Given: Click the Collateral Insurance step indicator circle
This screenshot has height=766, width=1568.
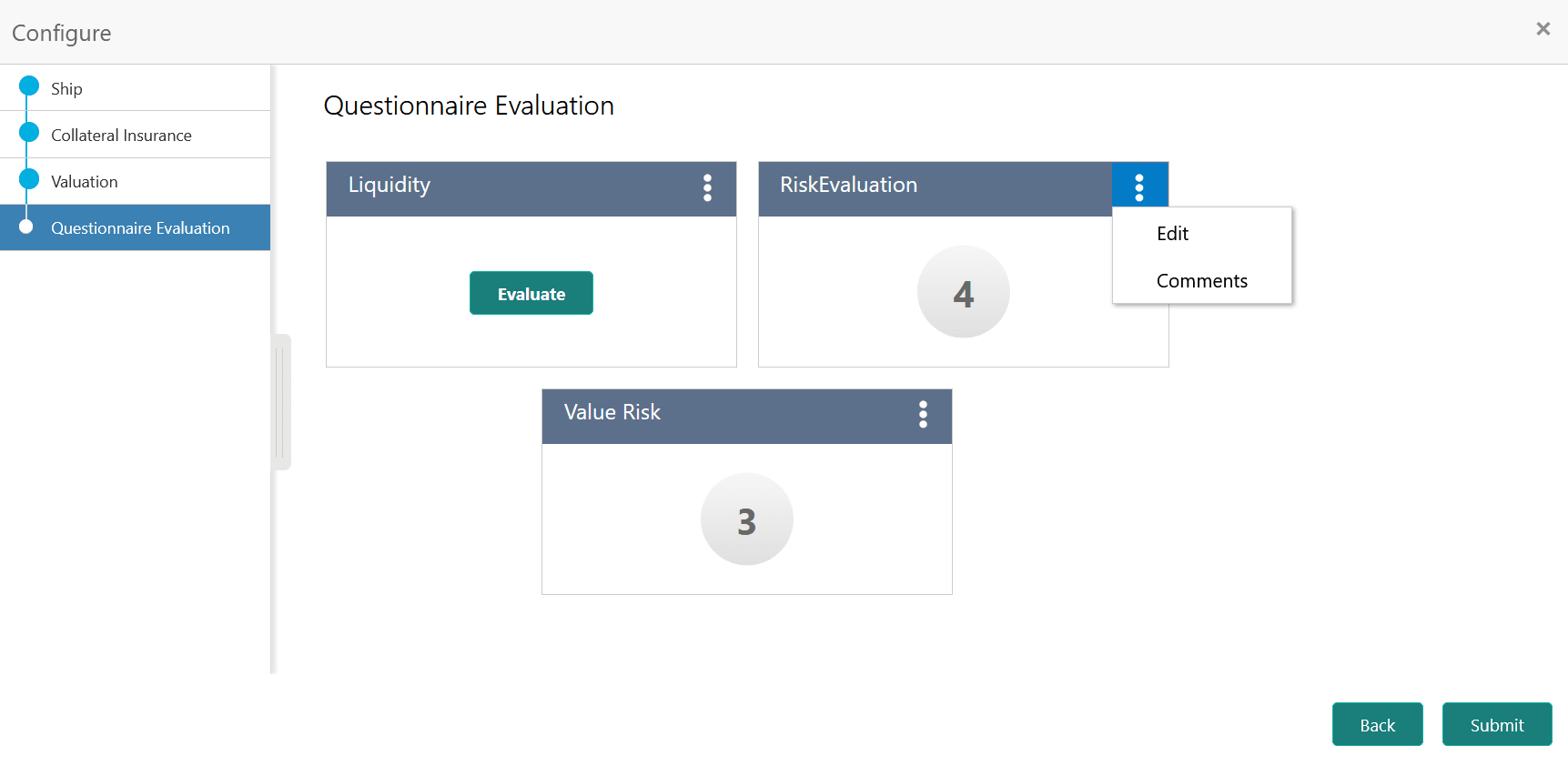Looking at the screenshot, I should [27, 135].
